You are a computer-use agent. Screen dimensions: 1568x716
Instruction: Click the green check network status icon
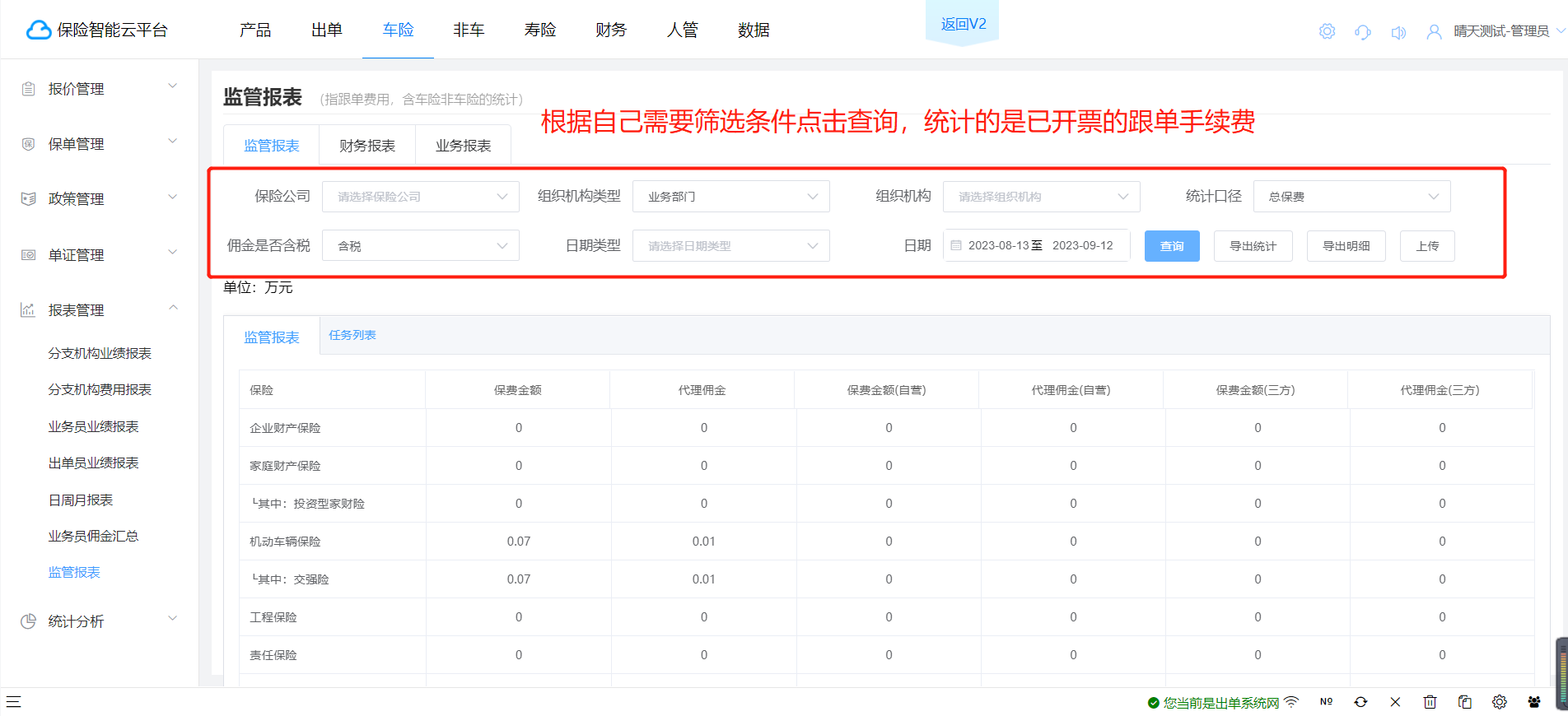click(x=1154, y=703)
